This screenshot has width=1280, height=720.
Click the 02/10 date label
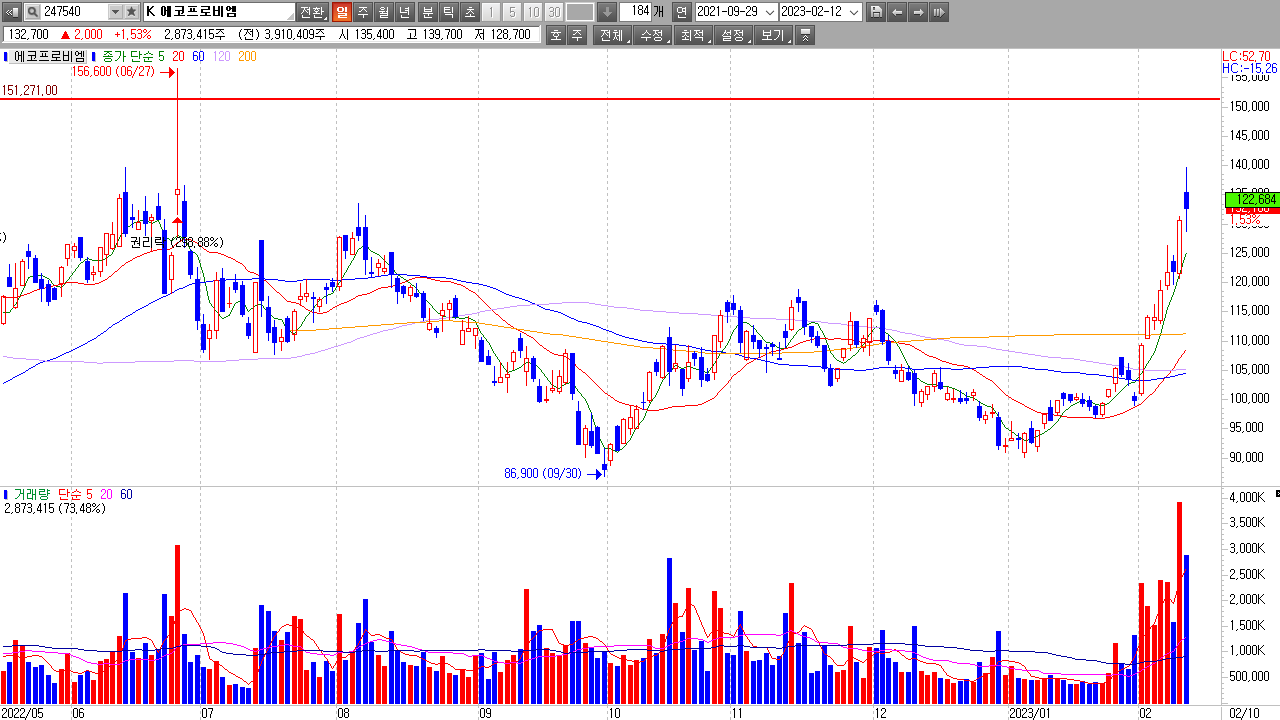1244,713
